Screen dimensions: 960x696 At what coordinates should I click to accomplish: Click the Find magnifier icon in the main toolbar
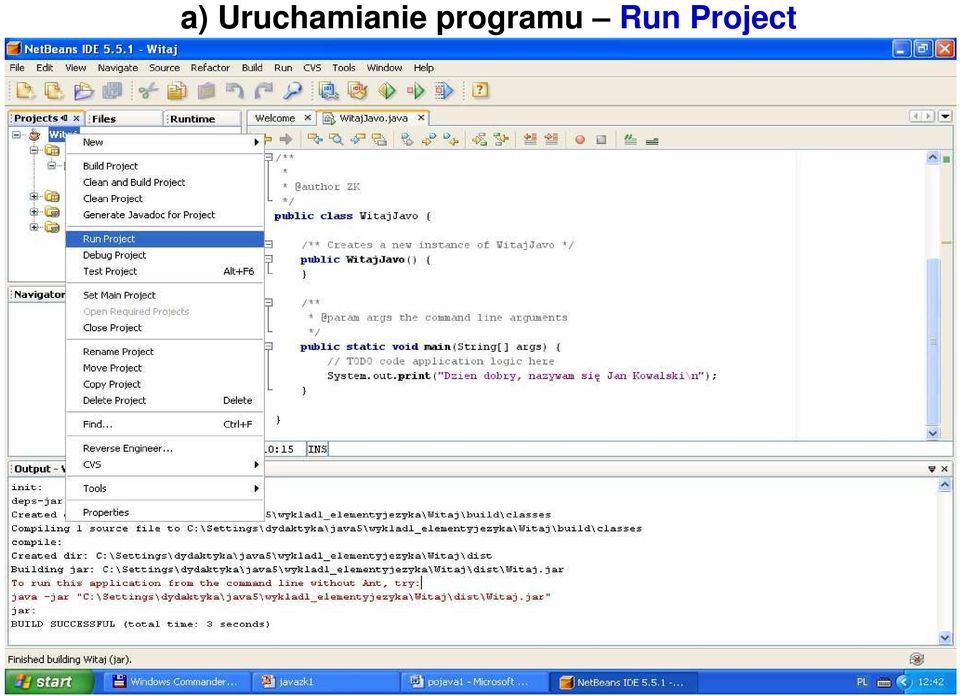pyautogui.click(x=293, y=91)
